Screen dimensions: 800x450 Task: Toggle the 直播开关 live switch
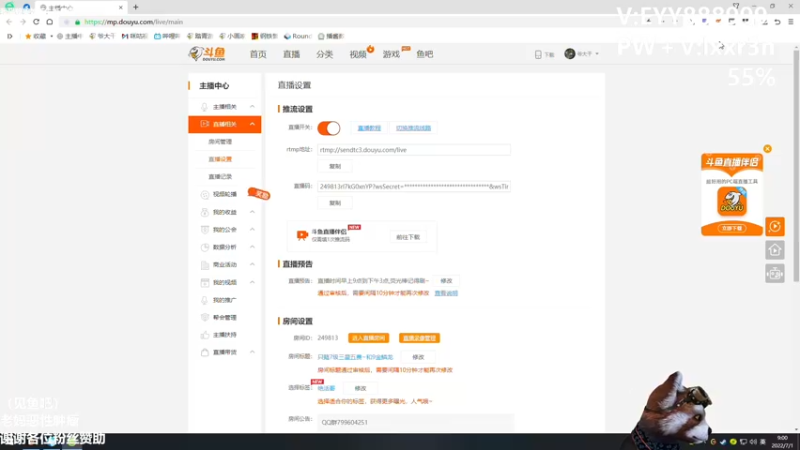pos(329,128)
